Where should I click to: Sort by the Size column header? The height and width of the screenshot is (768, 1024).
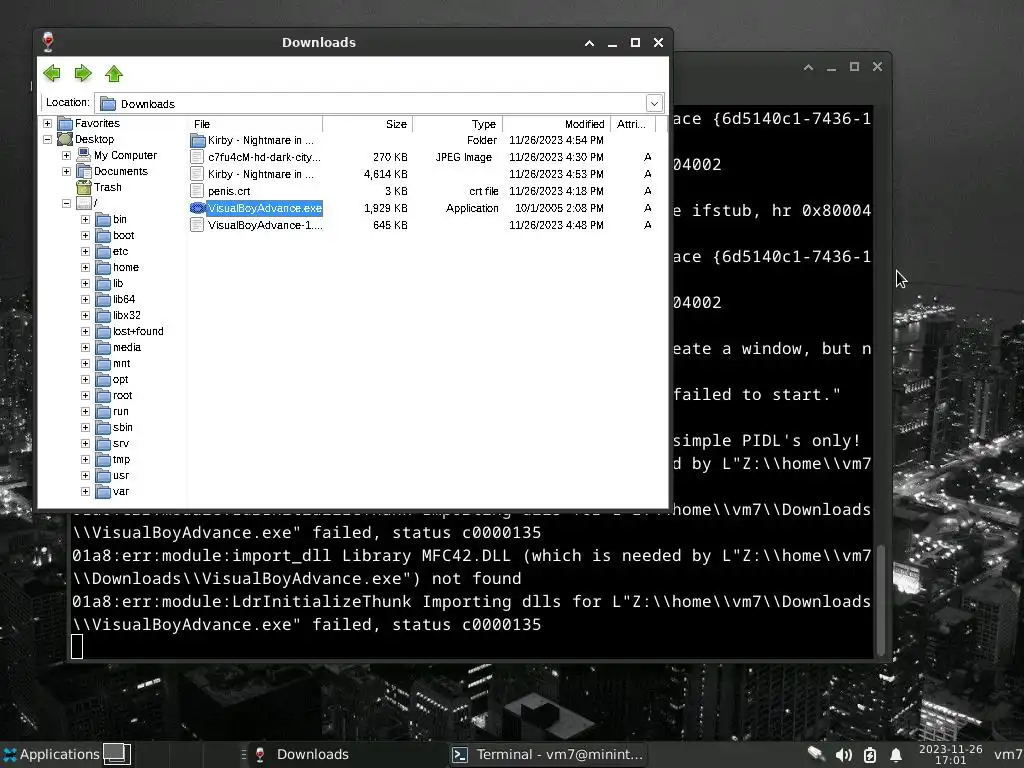[368, 124]
